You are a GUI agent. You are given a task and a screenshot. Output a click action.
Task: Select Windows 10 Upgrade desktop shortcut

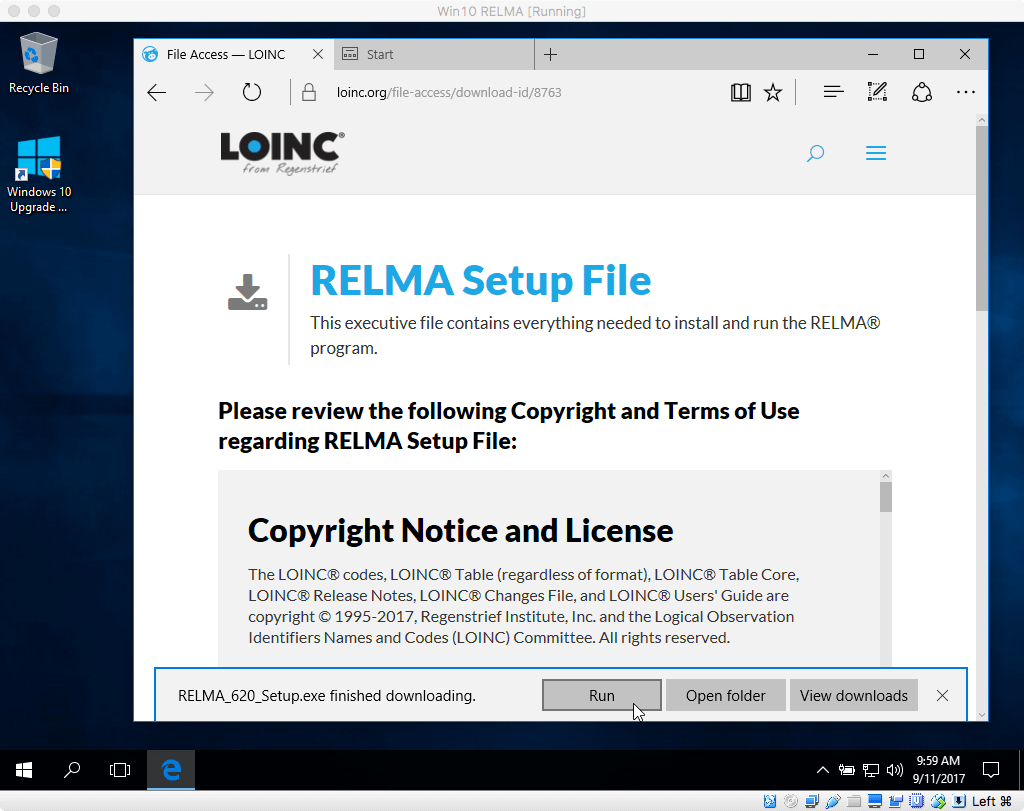39,174
